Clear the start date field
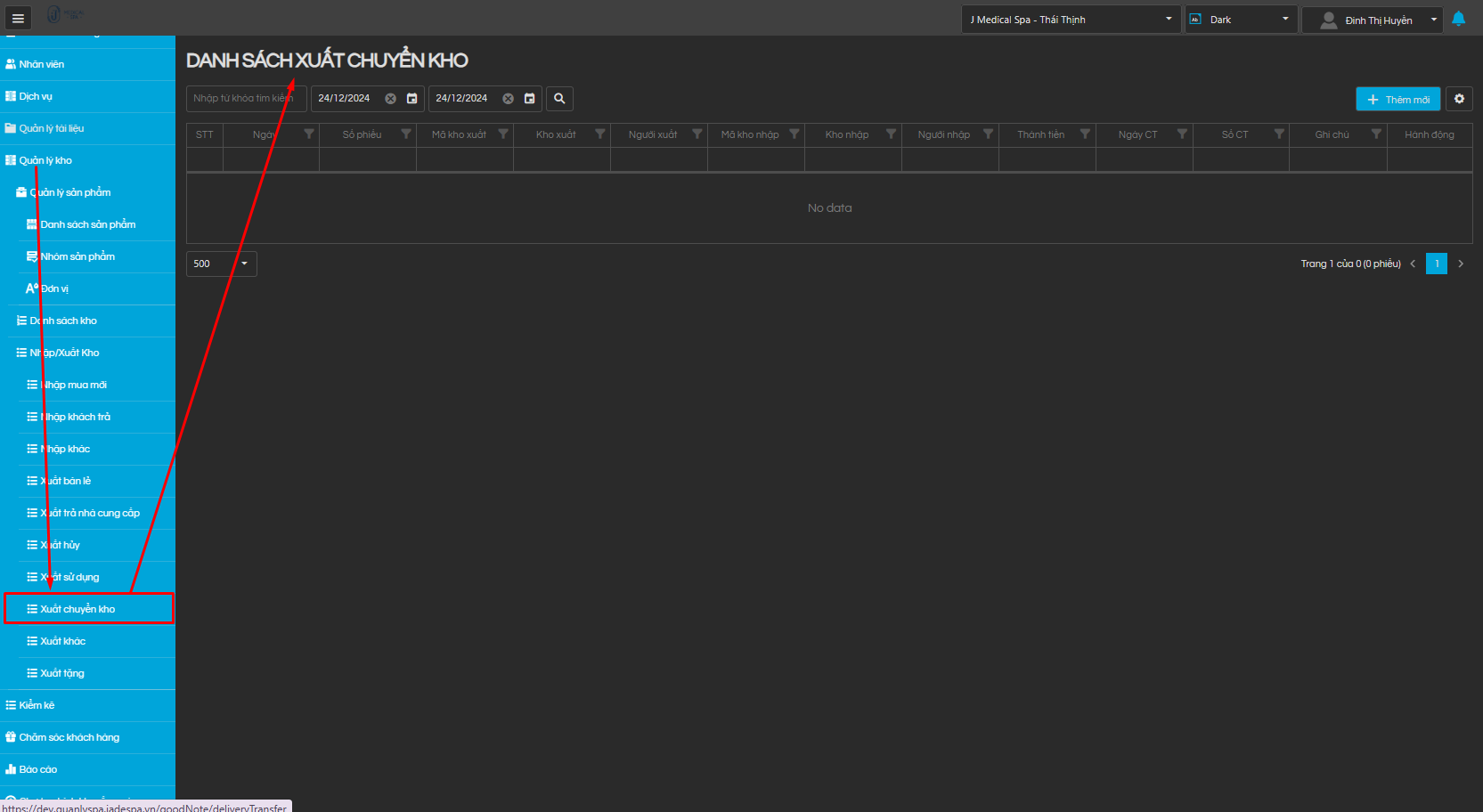This screenshot has height=812, width=1483. pos(390,99)
